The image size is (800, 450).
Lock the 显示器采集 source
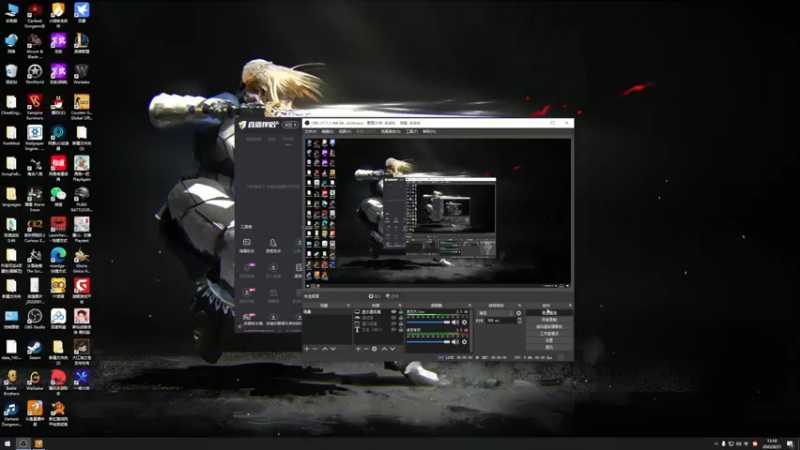[401, 312]
